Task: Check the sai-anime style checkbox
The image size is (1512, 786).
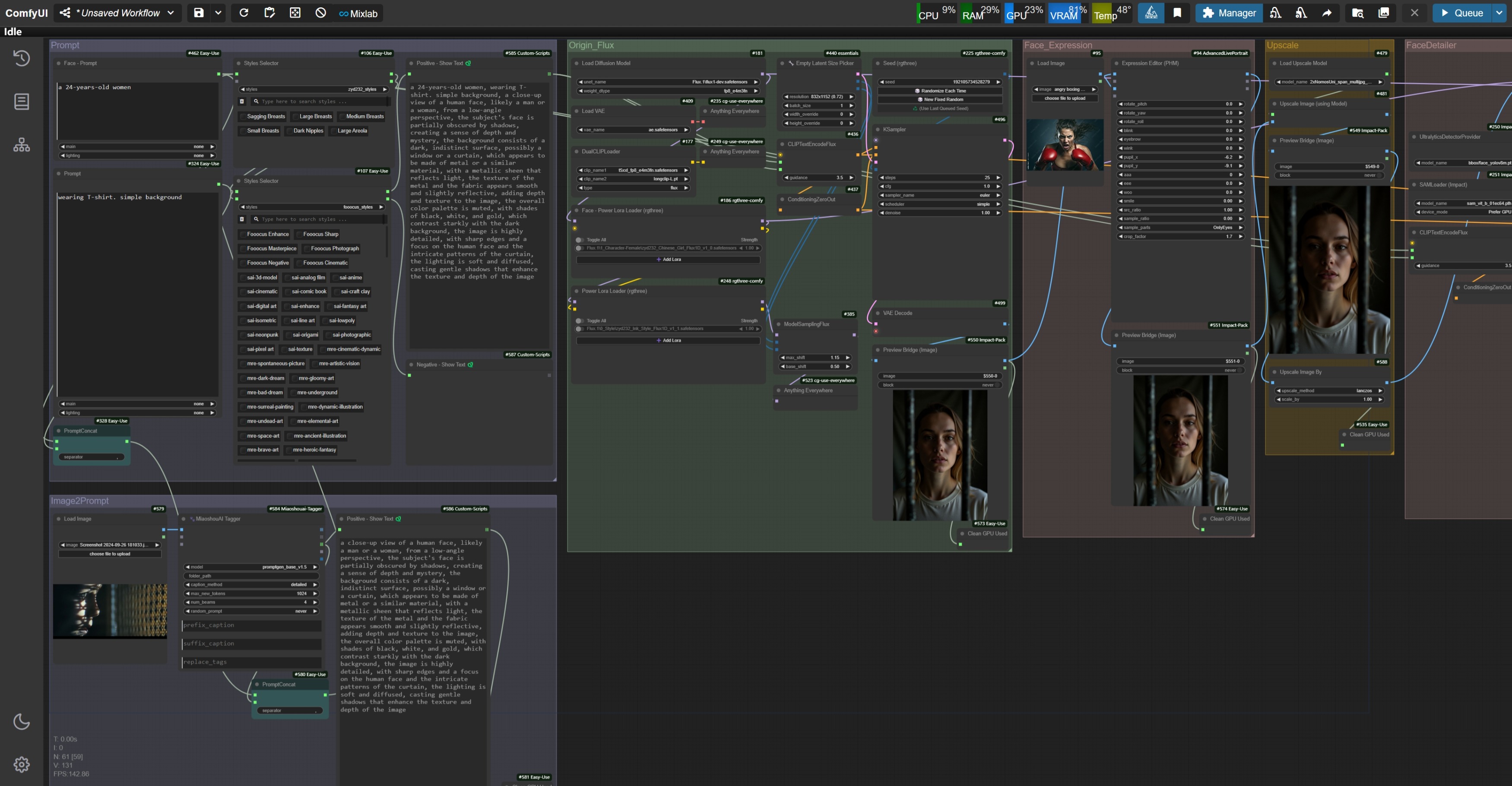Action: [x=335, y=278]
